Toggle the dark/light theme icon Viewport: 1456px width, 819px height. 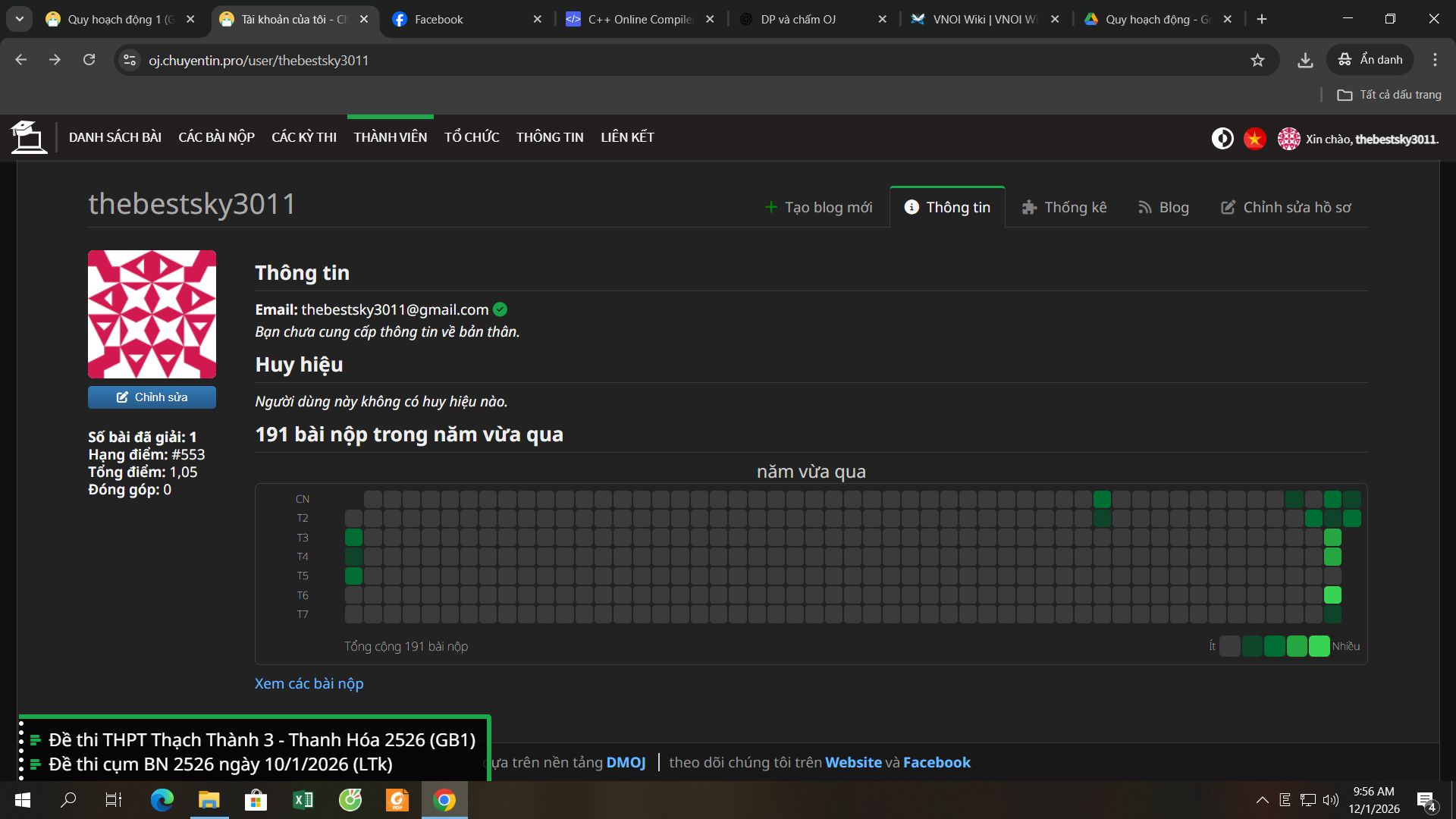(x=1222, y=139)
